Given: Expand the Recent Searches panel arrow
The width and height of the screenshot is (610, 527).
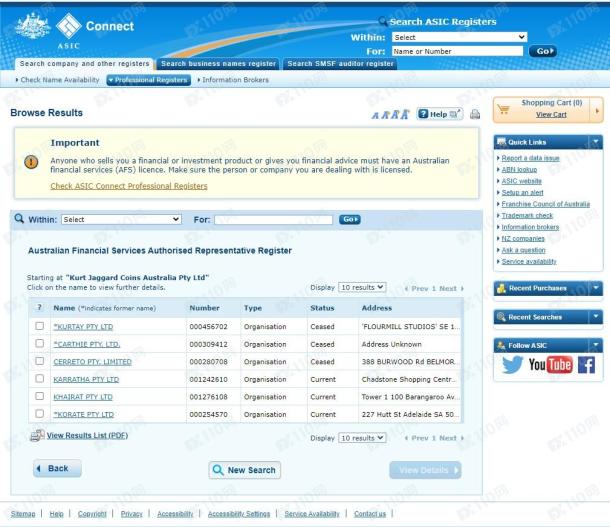Looking at the screenshot, I should 596,317.
